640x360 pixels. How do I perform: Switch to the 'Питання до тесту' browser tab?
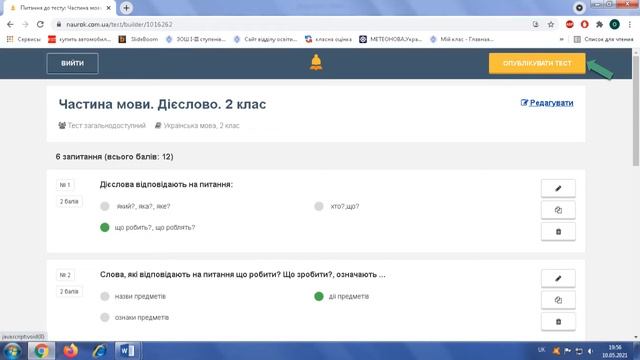58,8
